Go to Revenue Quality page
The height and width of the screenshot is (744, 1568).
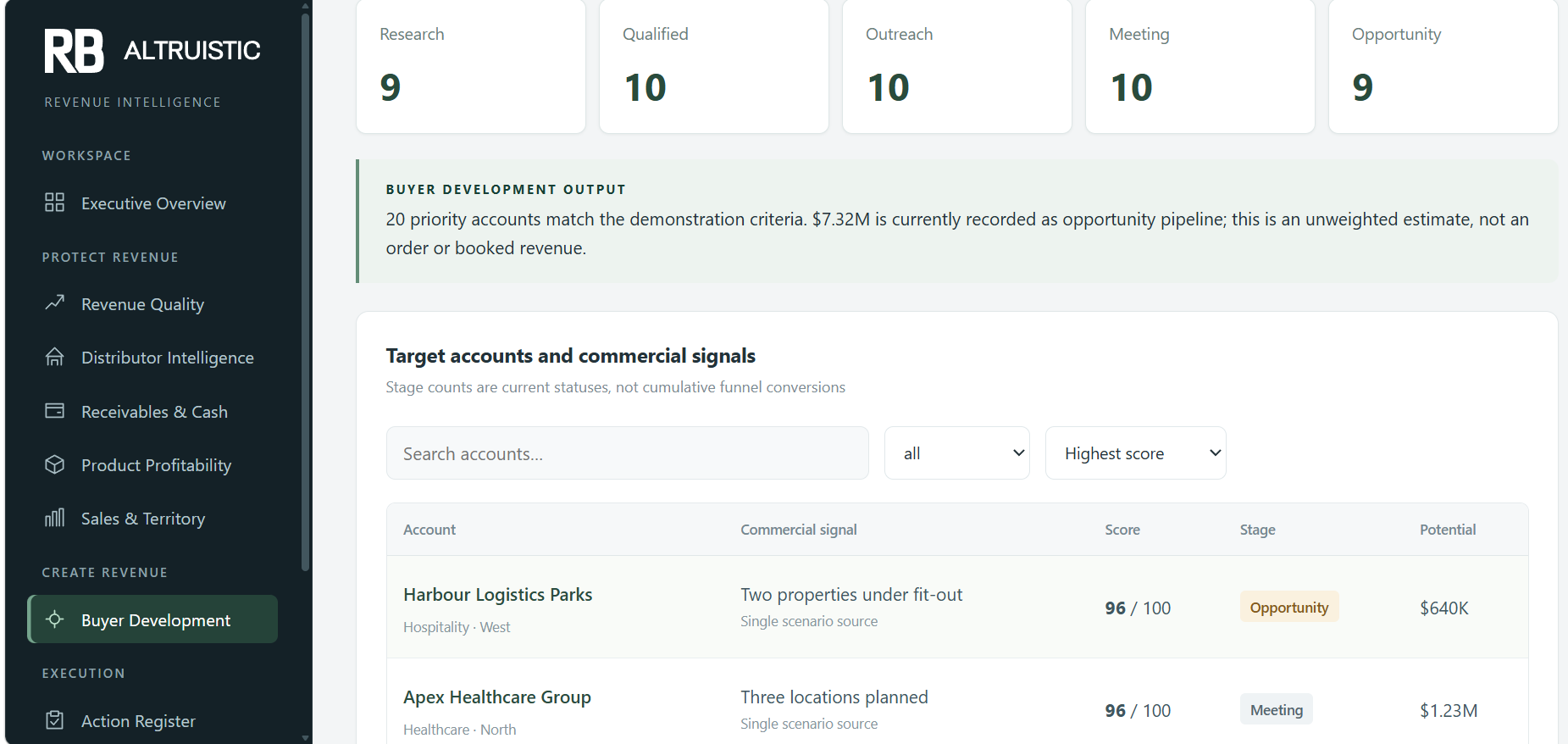pyautogui.click(x=153, y=304)
